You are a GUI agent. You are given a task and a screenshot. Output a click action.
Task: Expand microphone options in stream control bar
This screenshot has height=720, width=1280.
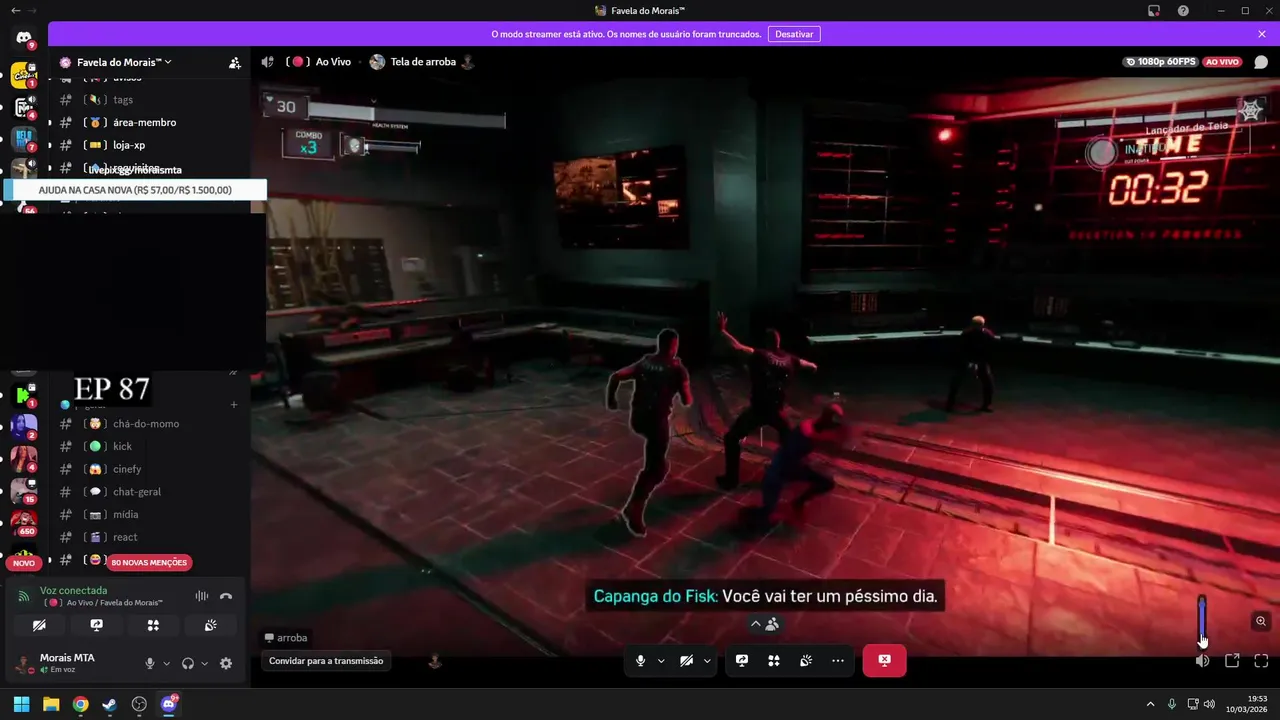(661, 661)
